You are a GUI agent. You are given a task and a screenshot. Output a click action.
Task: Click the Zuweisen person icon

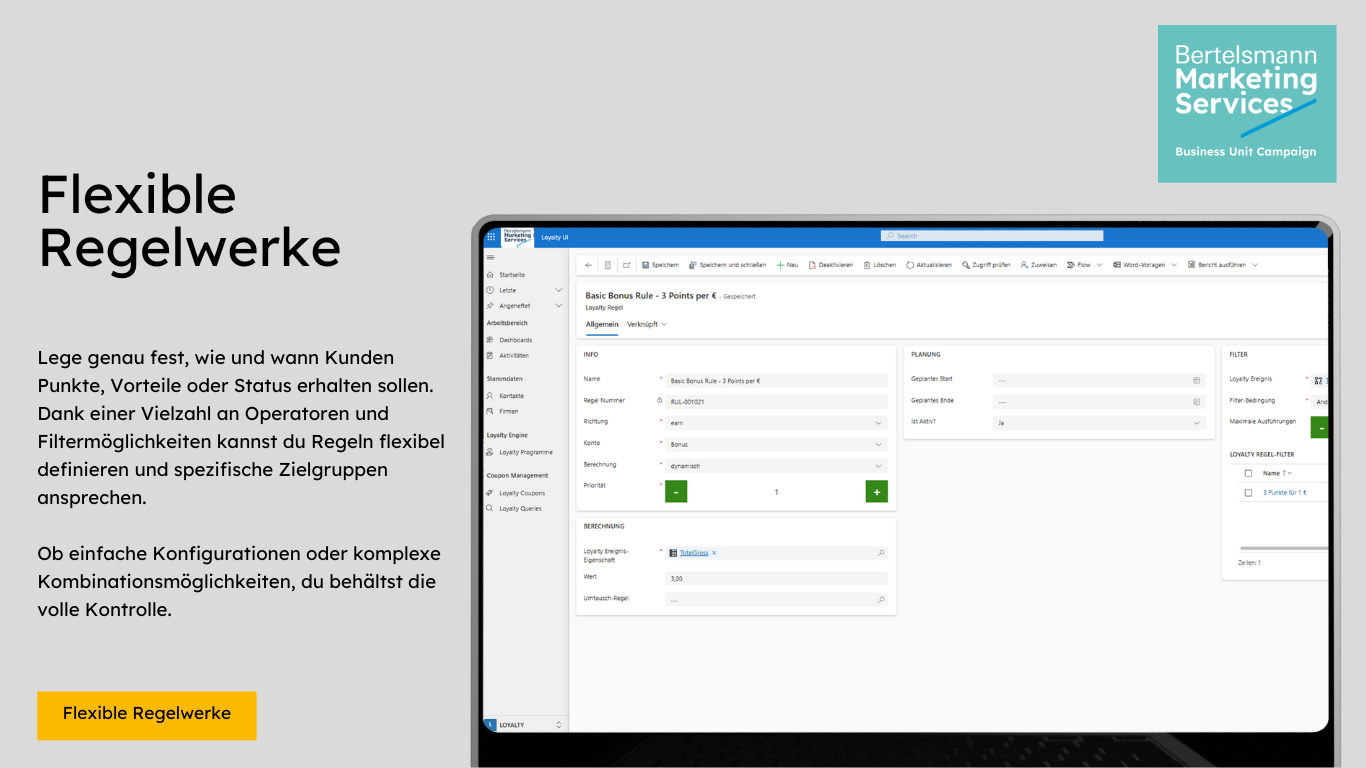click(1024, 265)
